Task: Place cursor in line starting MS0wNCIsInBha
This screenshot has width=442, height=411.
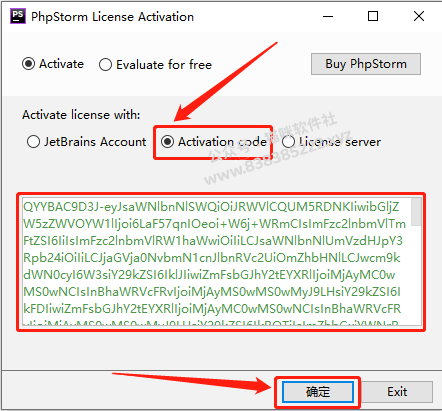Action: point(212,292)
